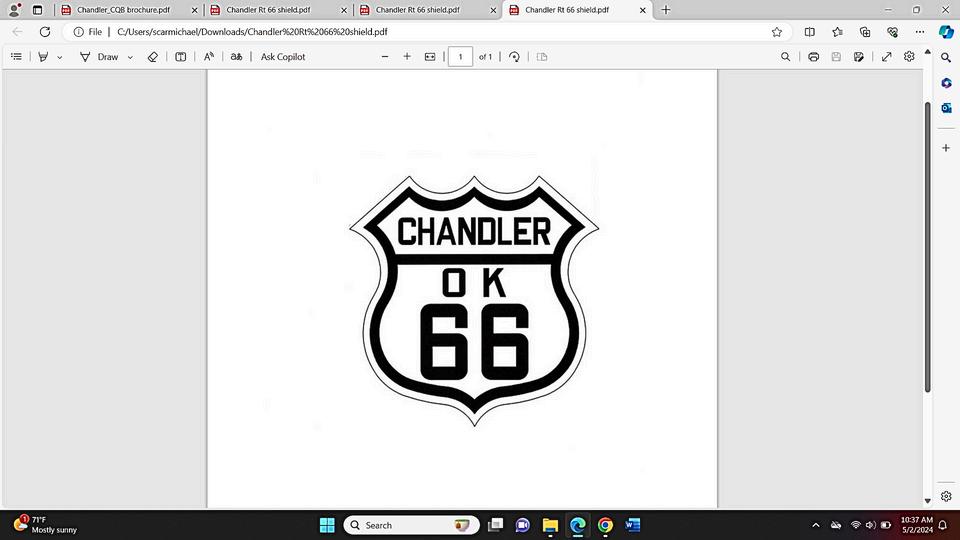Click the address bar file path
Viewport: 960px width, 540px height.
tap(252, 32)
